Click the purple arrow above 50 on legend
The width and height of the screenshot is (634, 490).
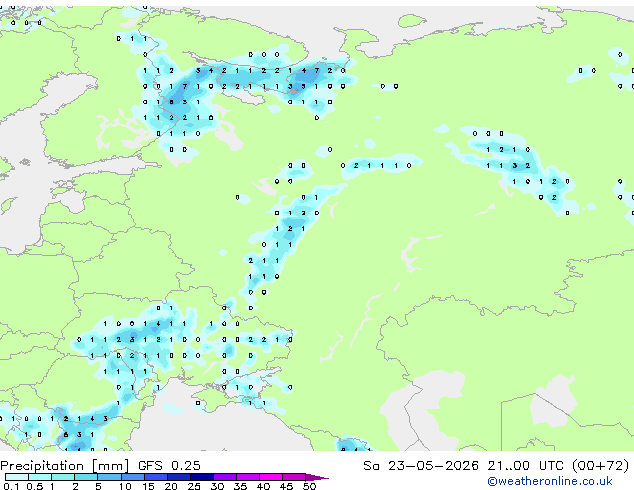317,477
